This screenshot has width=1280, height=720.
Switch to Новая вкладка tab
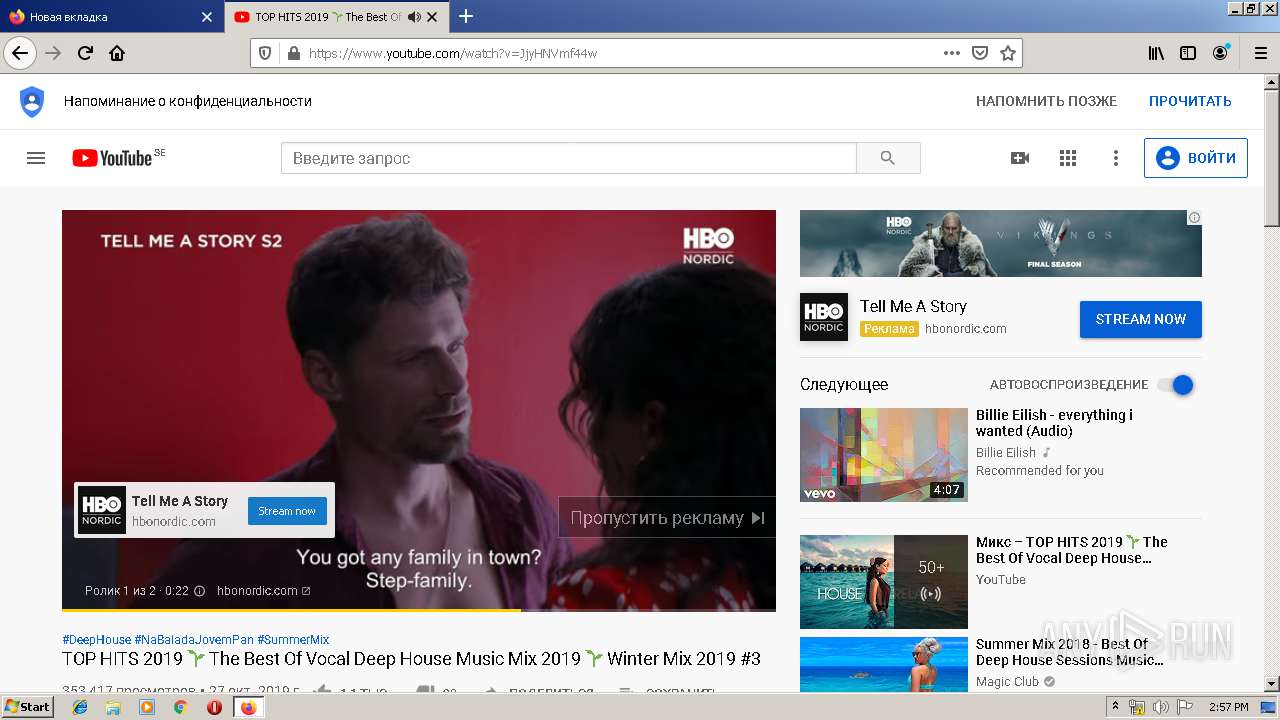click(x=111, y=17)
